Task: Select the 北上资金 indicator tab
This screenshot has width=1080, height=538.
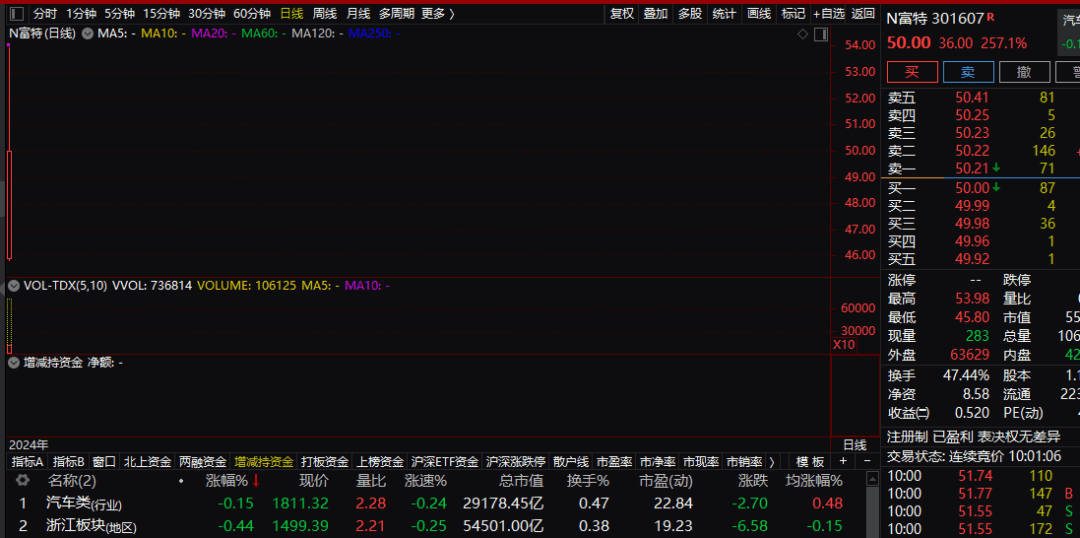Action: click(x=148, y=462)
